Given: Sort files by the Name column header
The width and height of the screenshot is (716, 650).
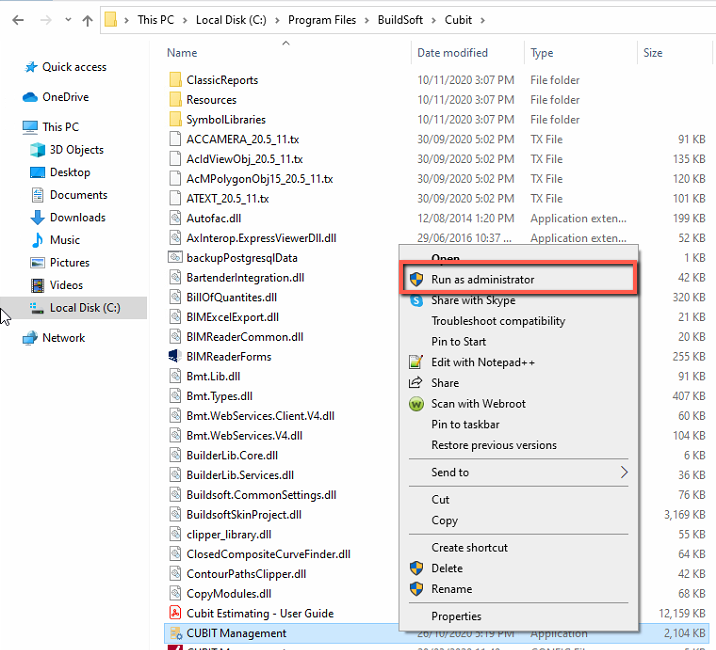Looking at the screenshot, I should coord(182,53).
